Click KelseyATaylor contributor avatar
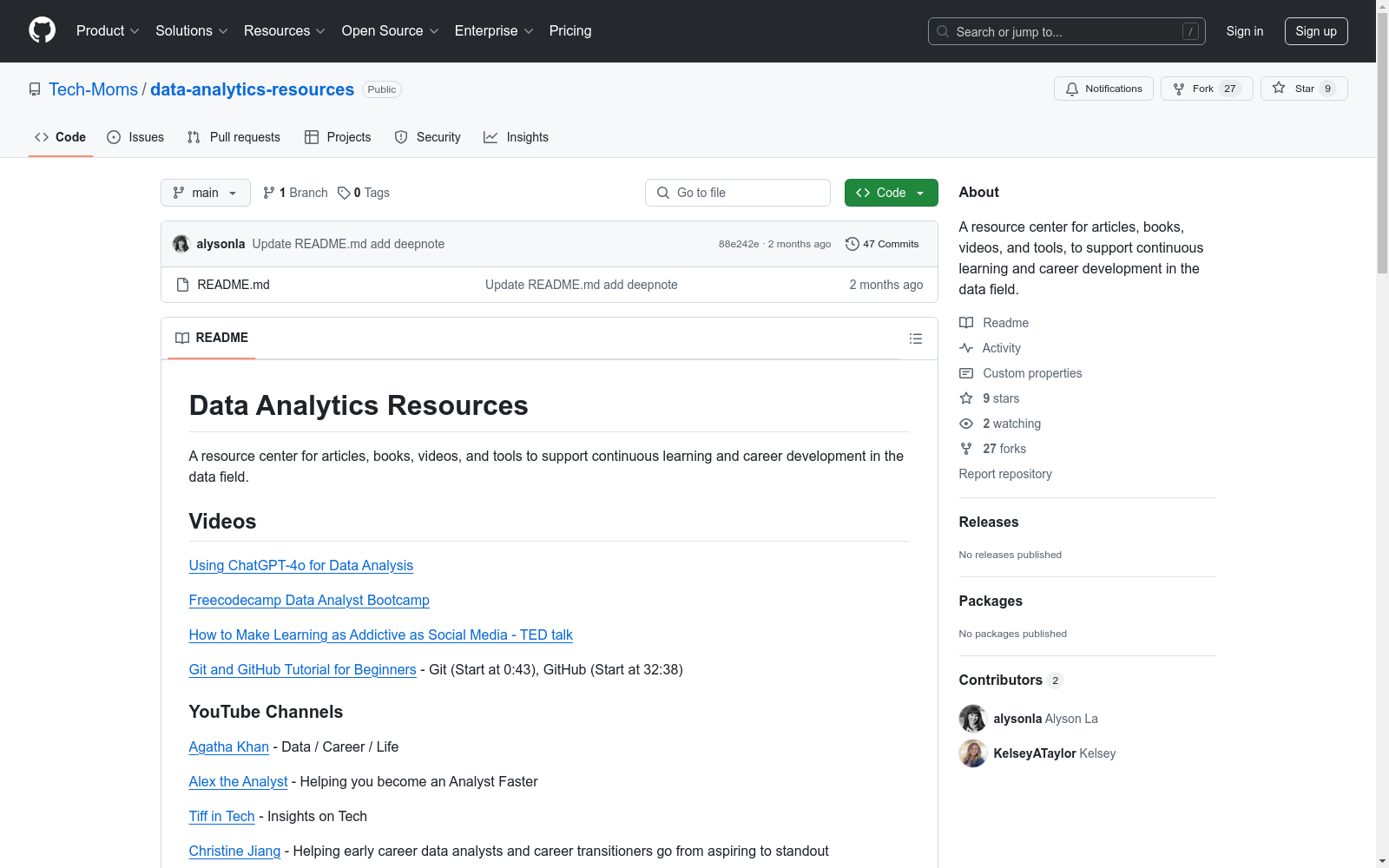The image size is (1389, 868). click(x=973, y=753)
